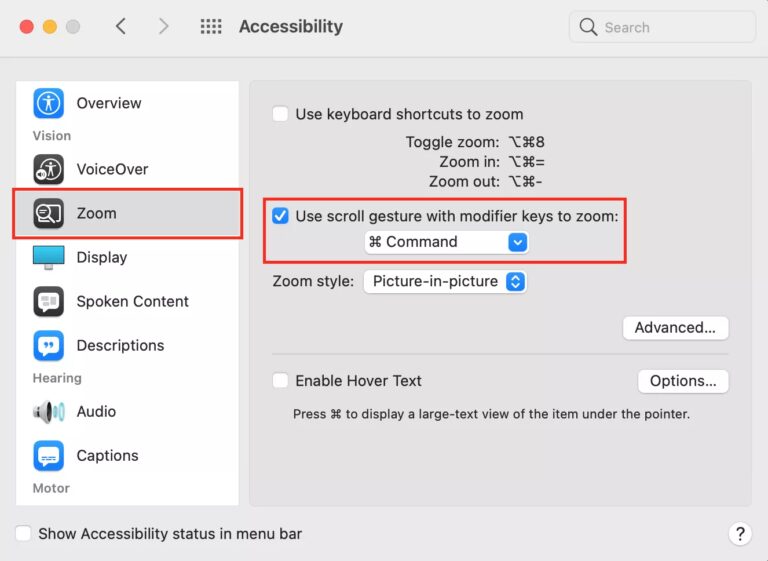Open the Zoom style Picture-in-picture dropdown
Viewport: 768px width, 561px height.
tap(444, 282)
